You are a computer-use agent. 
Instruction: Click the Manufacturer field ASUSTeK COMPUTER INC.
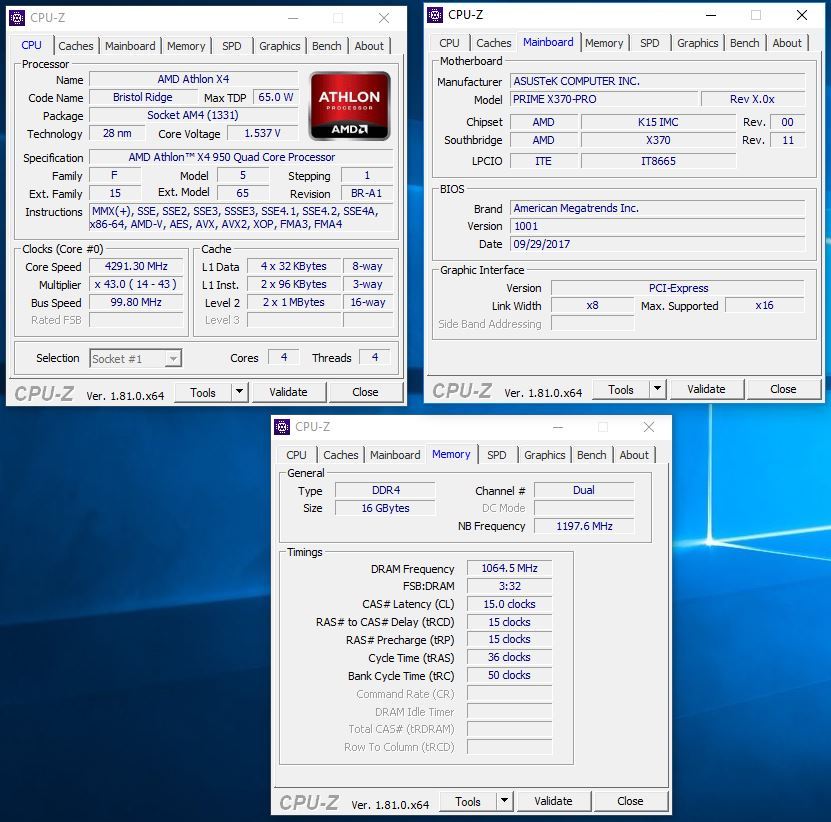(x=658, y=81)
